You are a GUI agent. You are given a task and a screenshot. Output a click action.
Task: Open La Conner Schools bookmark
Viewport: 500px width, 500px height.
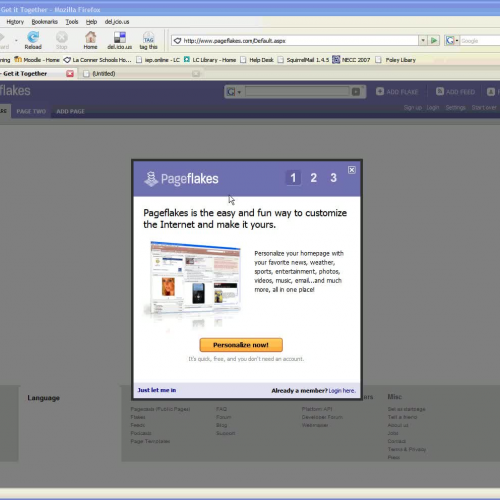(97, 60)
